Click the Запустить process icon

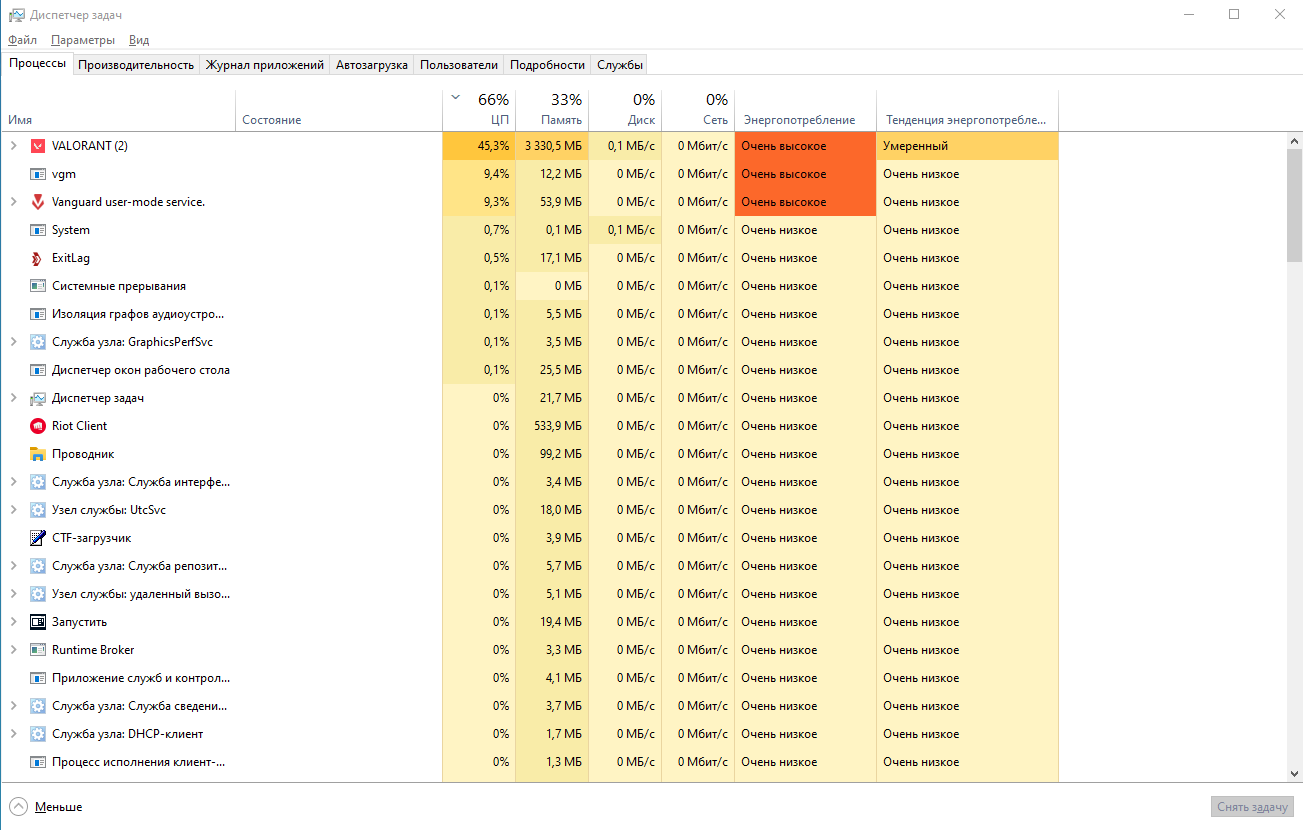pyautogui.click(x=38, y=622)
